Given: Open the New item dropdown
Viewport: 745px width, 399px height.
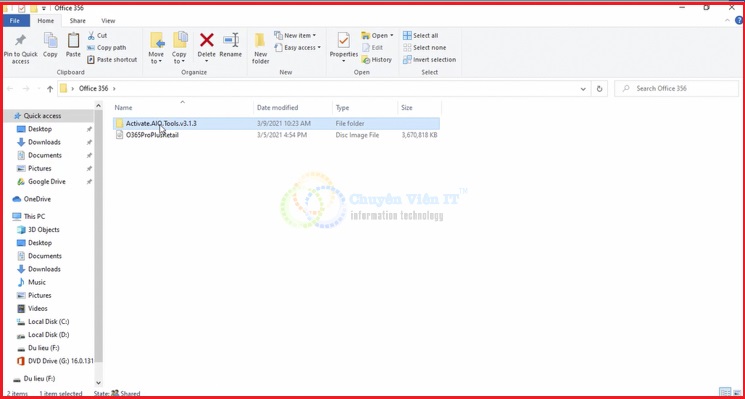Looking at the screenshot, I should (x=295, y=36).
